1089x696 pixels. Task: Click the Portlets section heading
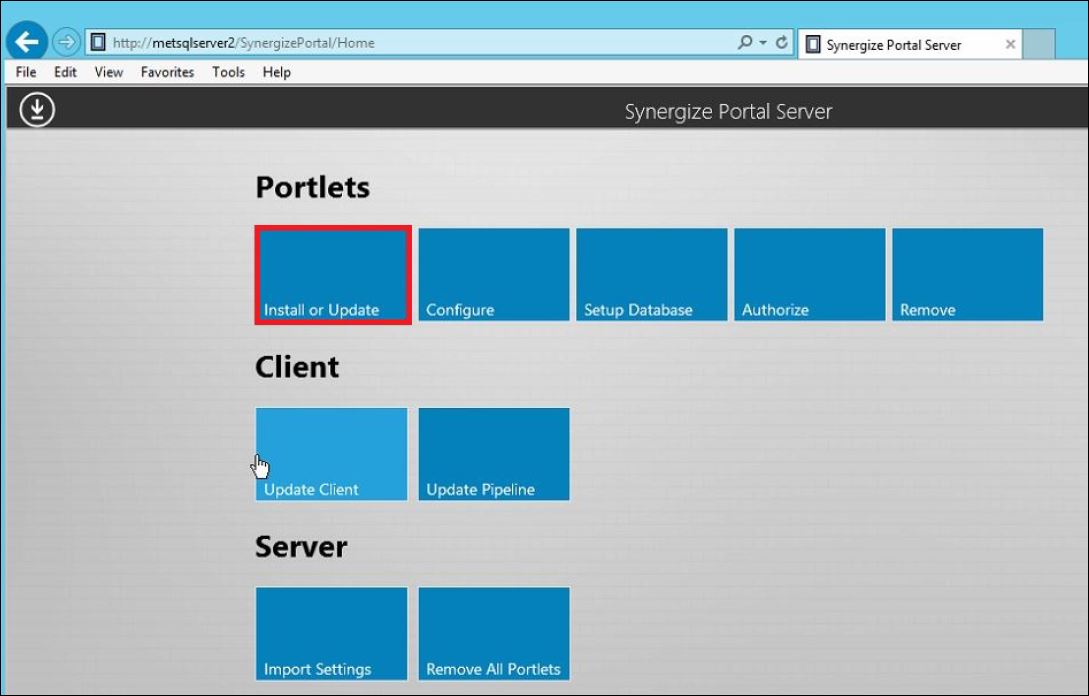click(313, 187)
